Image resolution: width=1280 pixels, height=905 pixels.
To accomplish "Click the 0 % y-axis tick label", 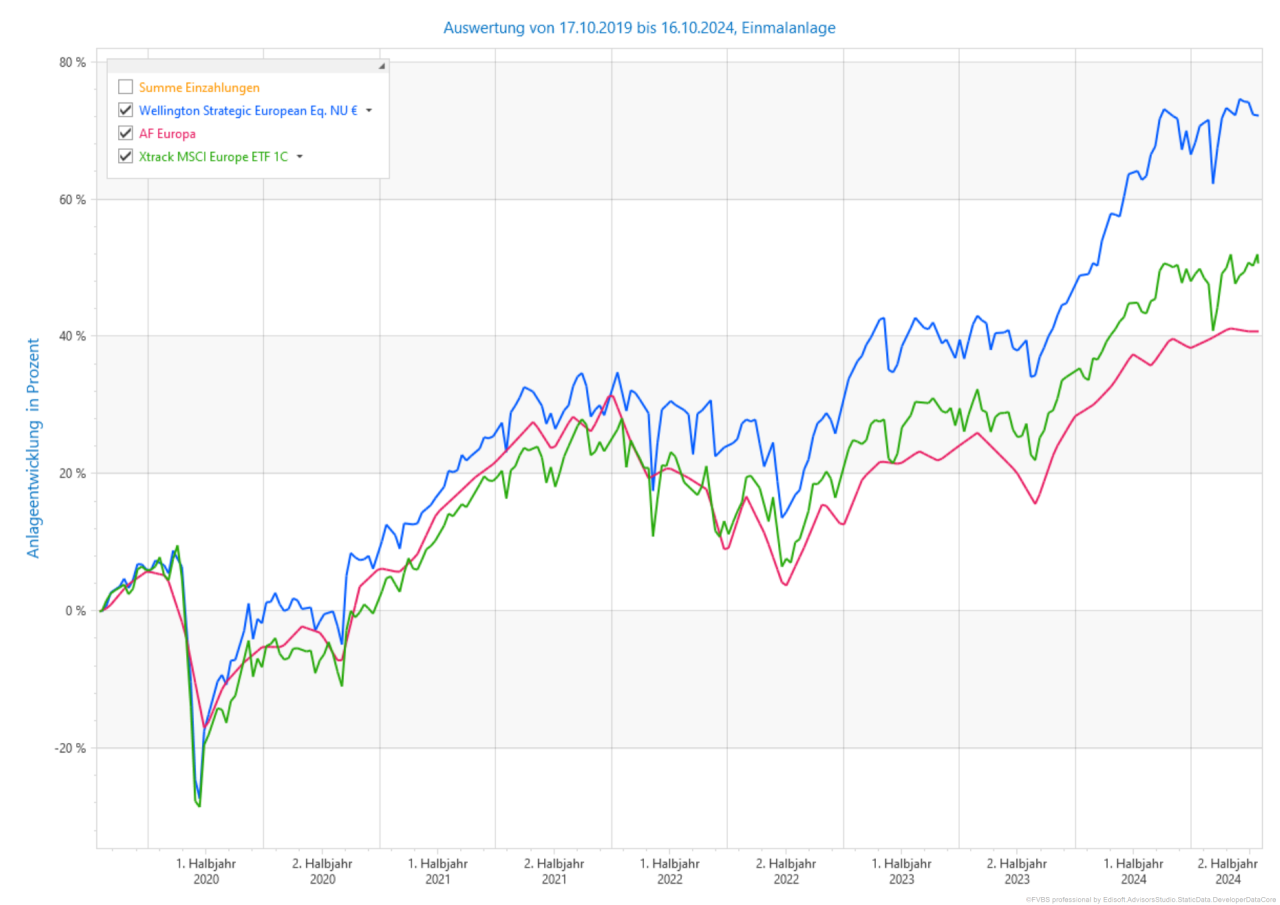I will [x=76, y=610].
